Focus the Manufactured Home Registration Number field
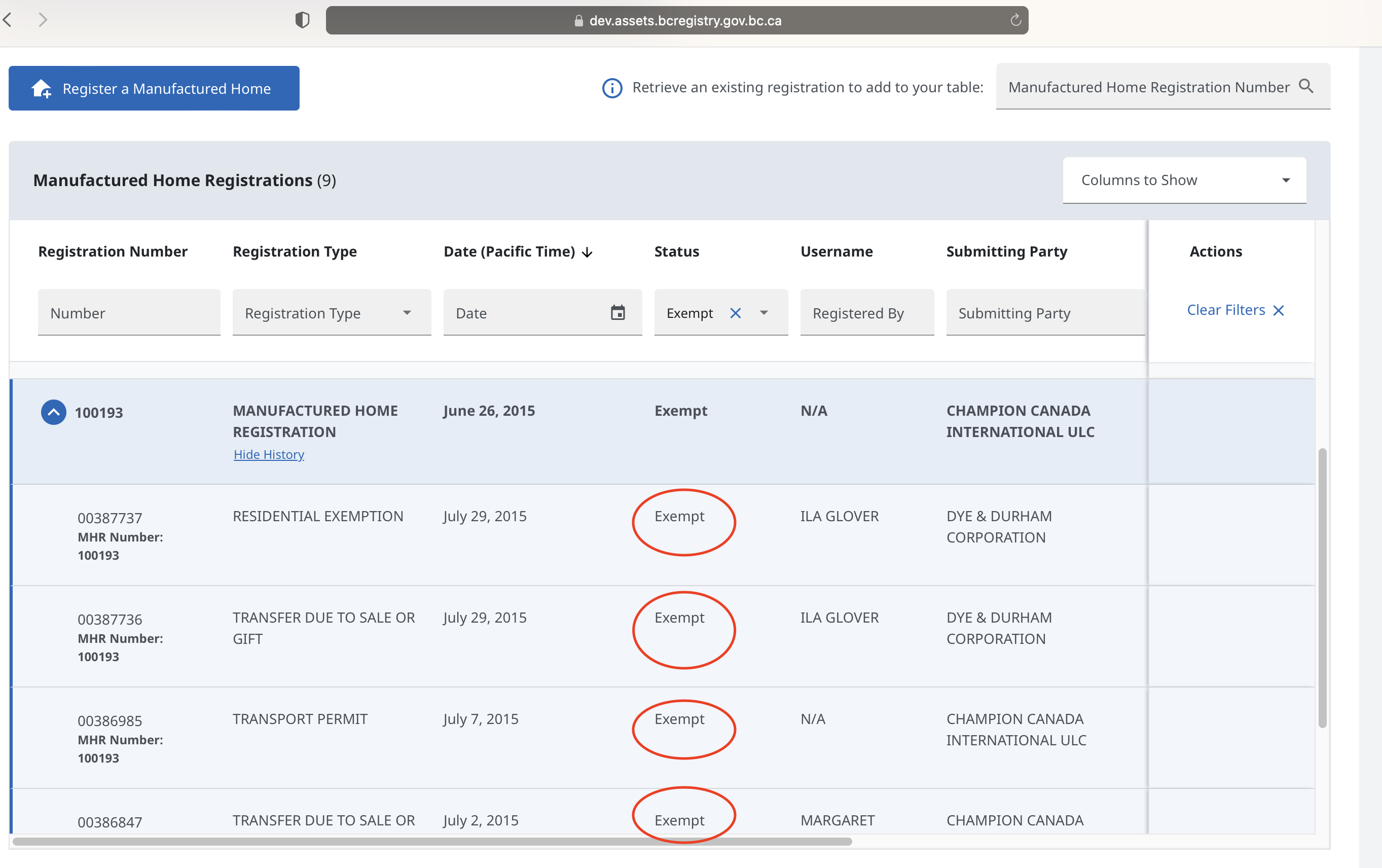The width and height of the screenshot is (1382, 868). [1163, 87]
